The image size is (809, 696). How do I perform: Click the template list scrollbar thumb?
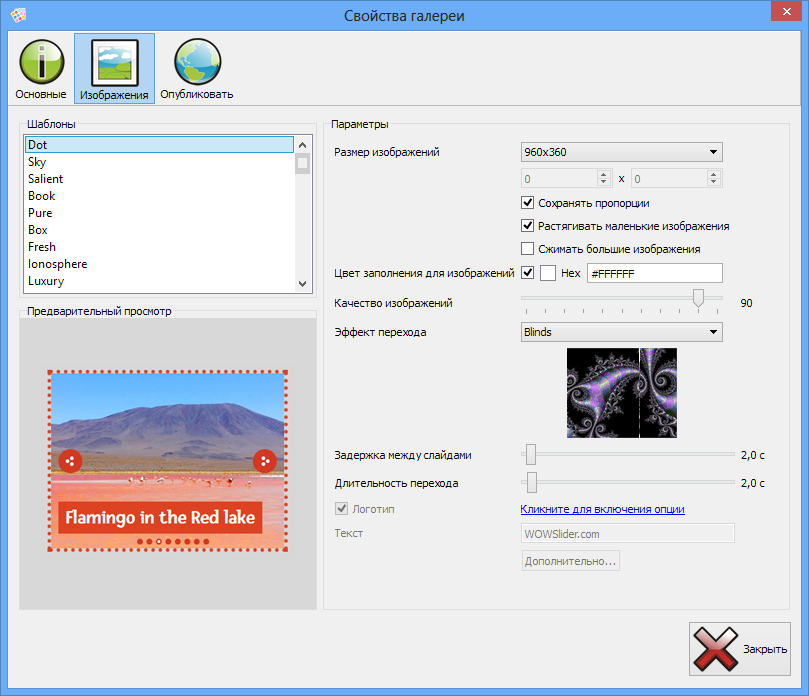(x=303, y=164)
